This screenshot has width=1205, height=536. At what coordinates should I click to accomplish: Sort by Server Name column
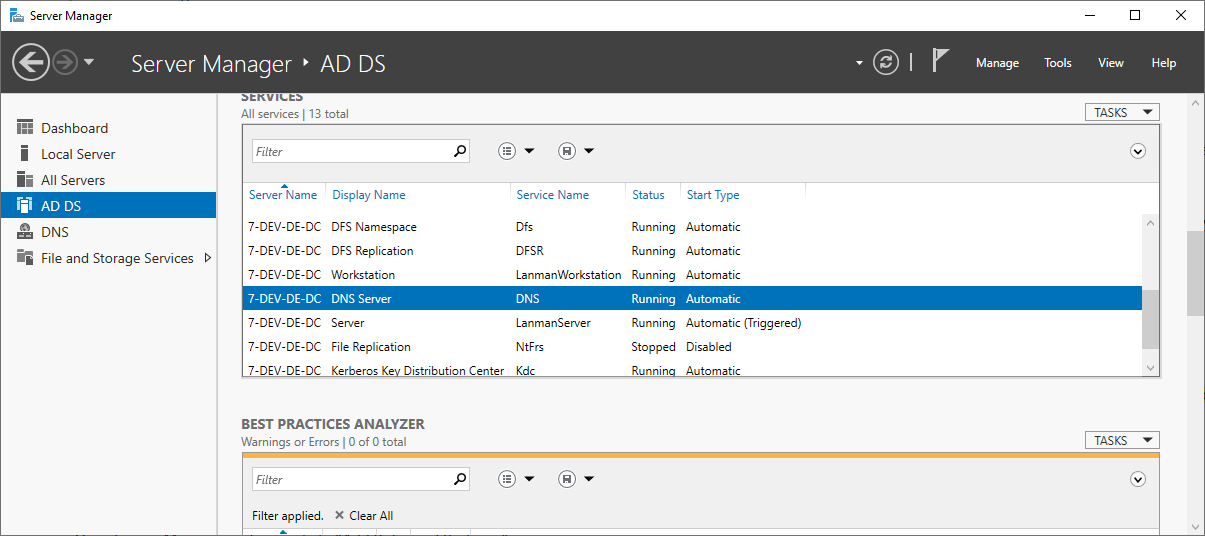click(283, 195)
